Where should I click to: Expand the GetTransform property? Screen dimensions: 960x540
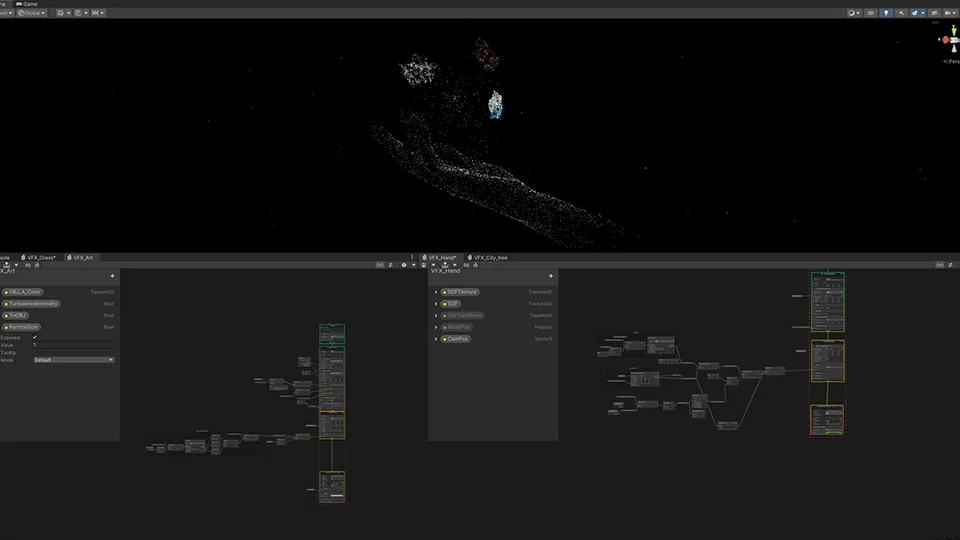point(436,315)
